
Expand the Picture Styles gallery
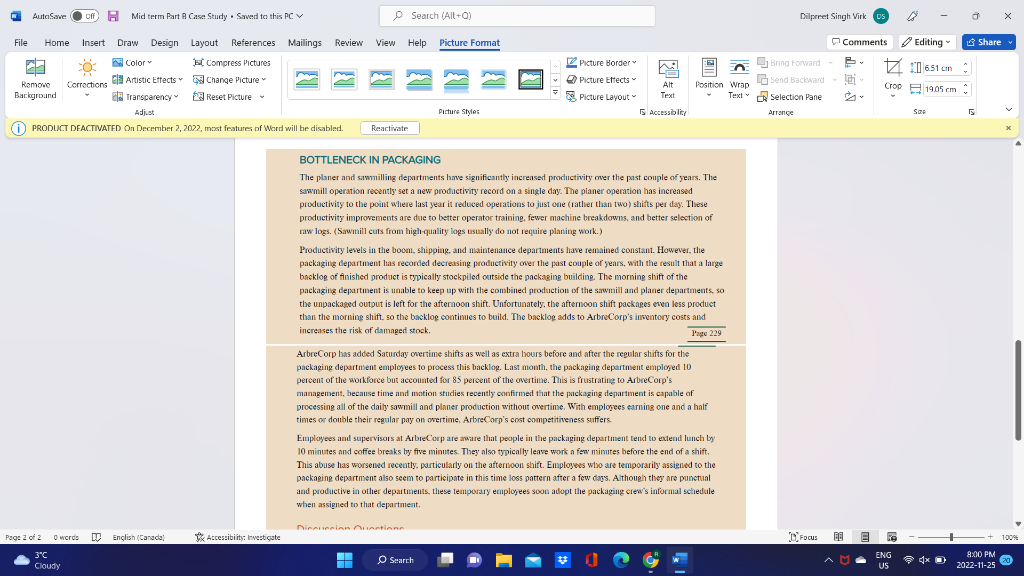(x=555, y=93)
